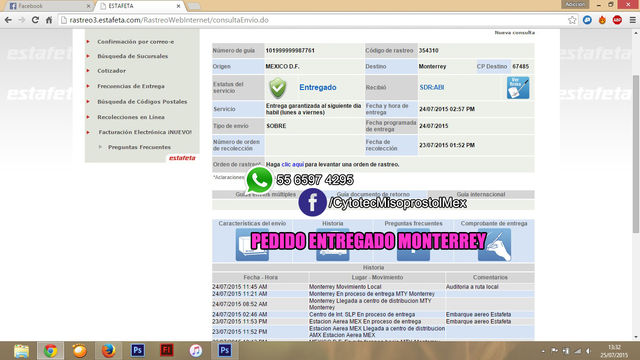
Task: Open the browser home page icon
Action: (x=49, y=20)
